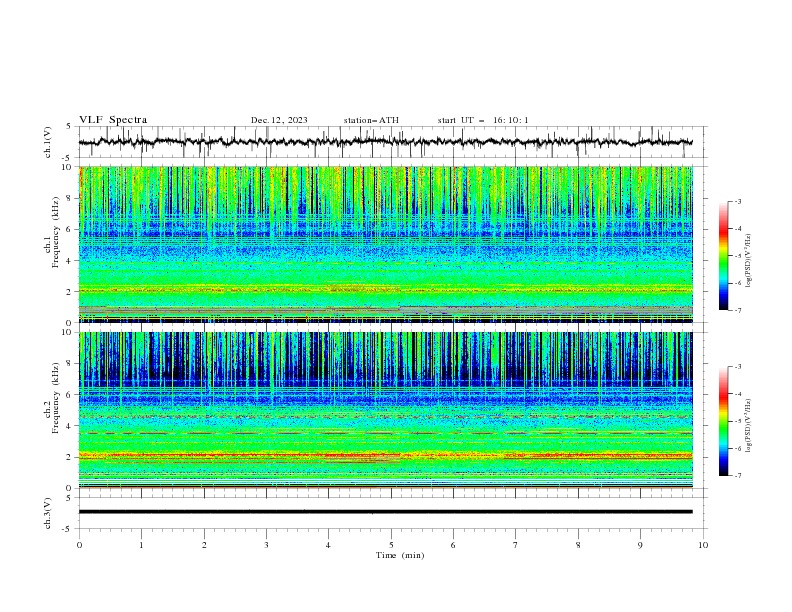
Task: Click the ch.1 voltage waveform trace
Action: coord(385,142)
